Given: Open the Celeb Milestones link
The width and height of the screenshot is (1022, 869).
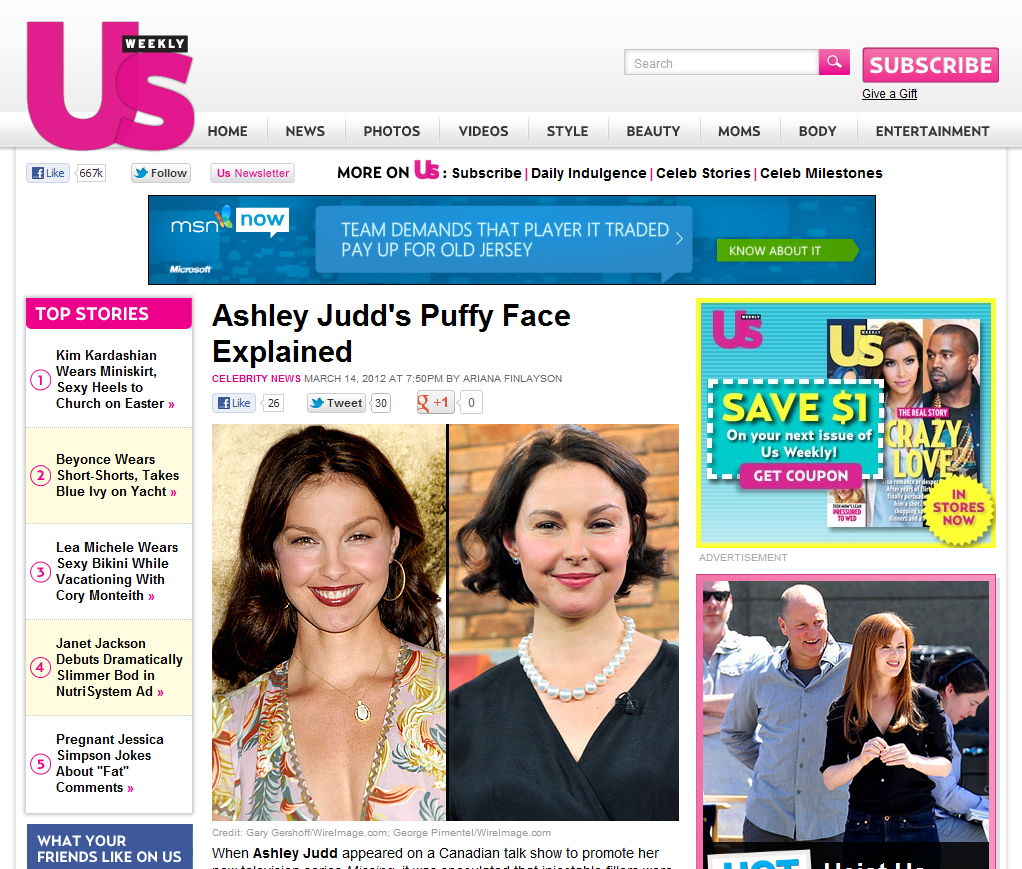Looking at the screenshot, I should pyautogui.click(x=821, y=173).
